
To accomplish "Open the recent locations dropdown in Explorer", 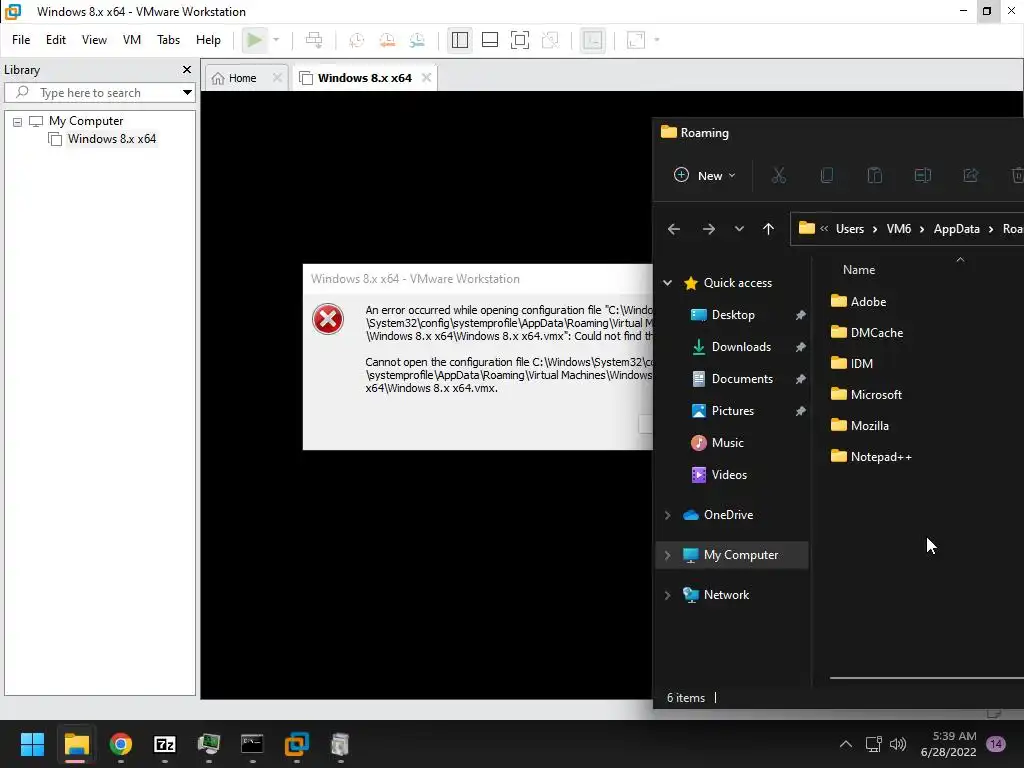I will click(x=739, y=229).
